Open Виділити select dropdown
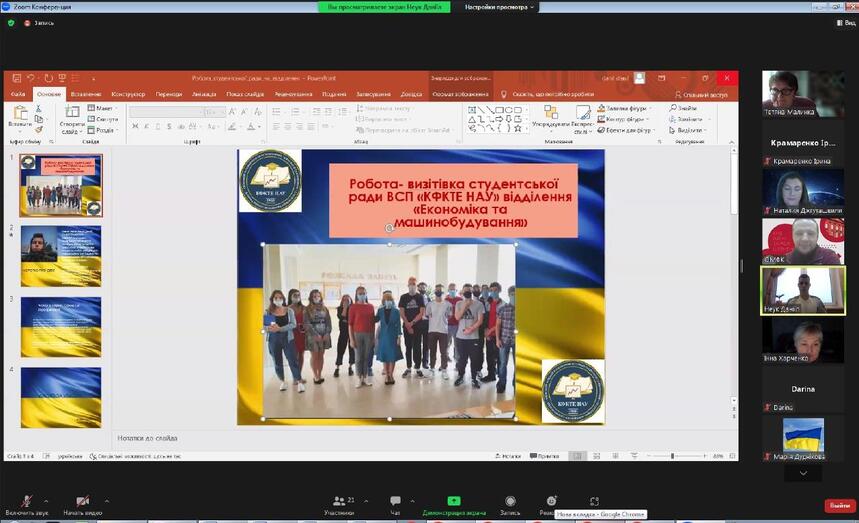859x523 pixels. (688, 130)
